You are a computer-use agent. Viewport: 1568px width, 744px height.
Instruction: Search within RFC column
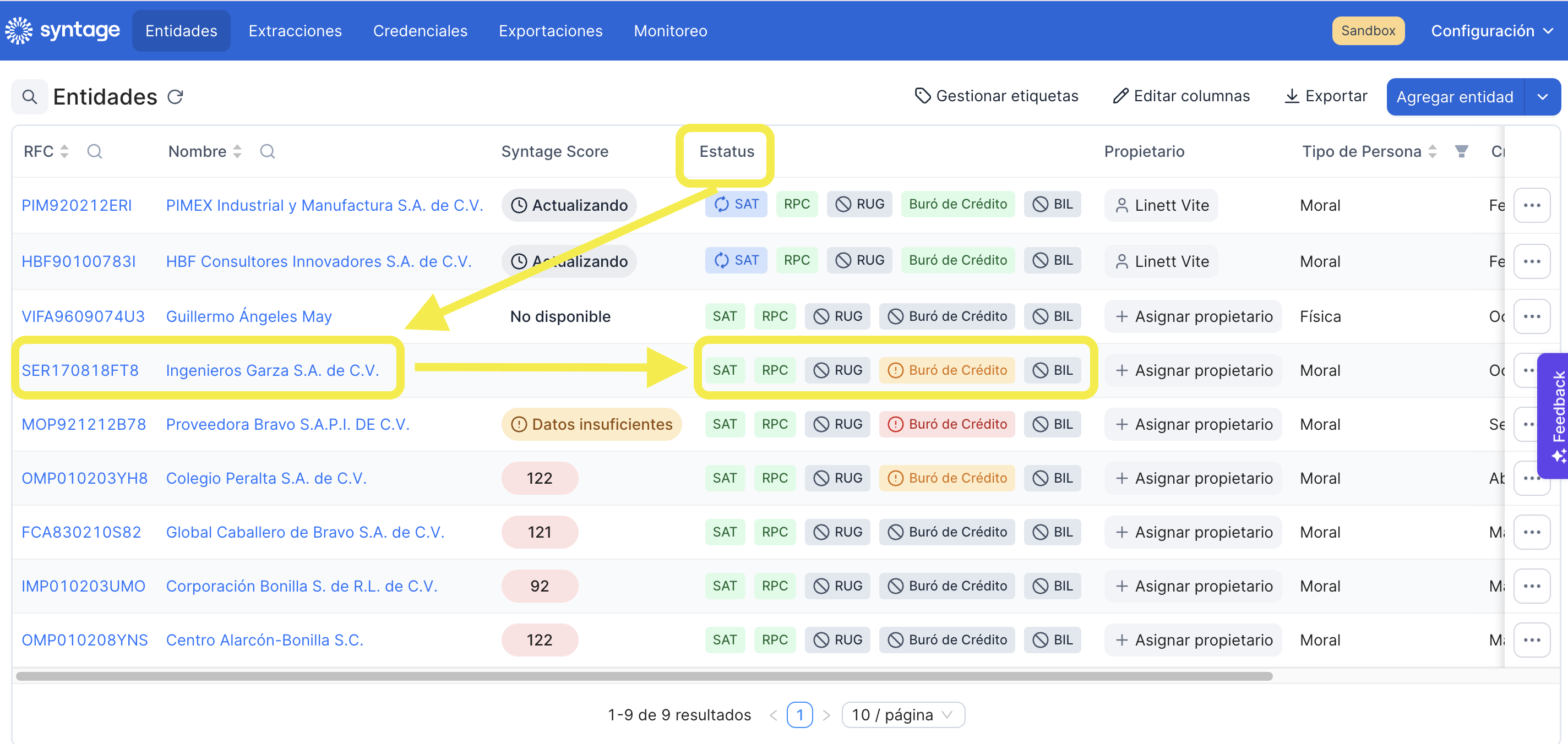click(94, 151)
